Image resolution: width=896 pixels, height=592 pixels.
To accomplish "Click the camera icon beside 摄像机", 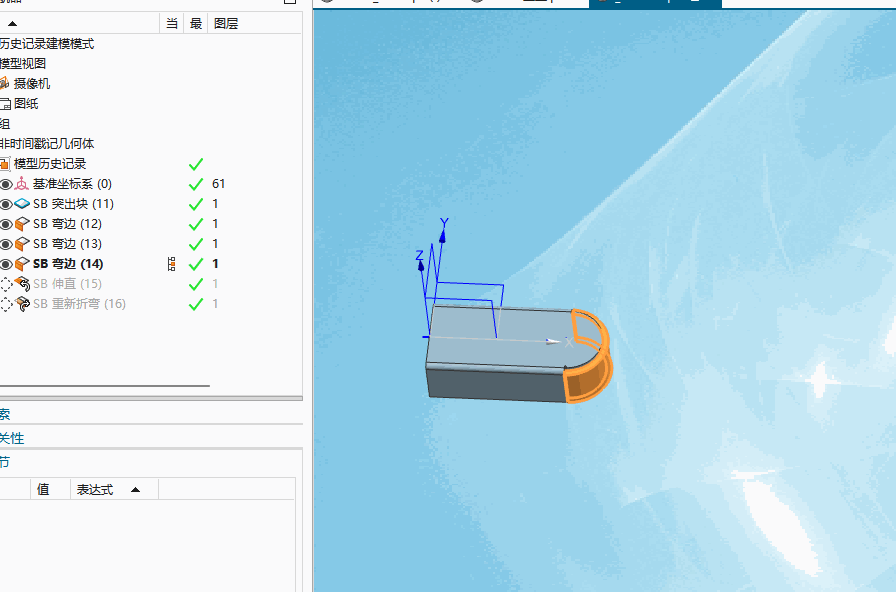I will tap(5, 83).
